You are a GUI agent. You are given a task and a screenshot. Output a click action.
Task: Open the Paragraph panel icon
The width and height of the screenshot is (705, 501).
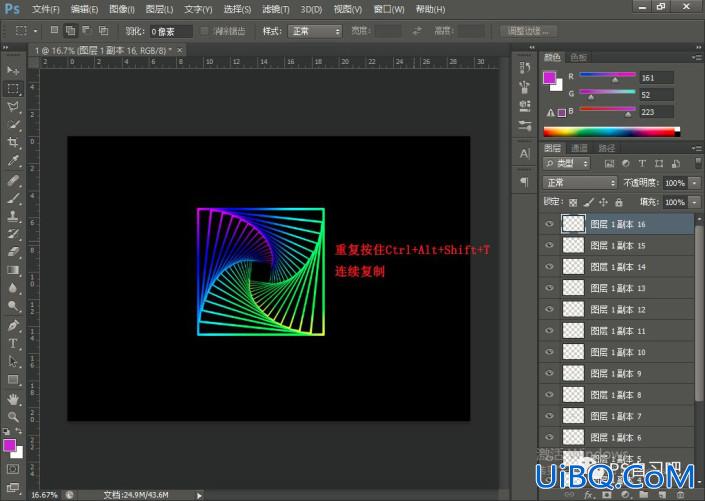point(524,181)
